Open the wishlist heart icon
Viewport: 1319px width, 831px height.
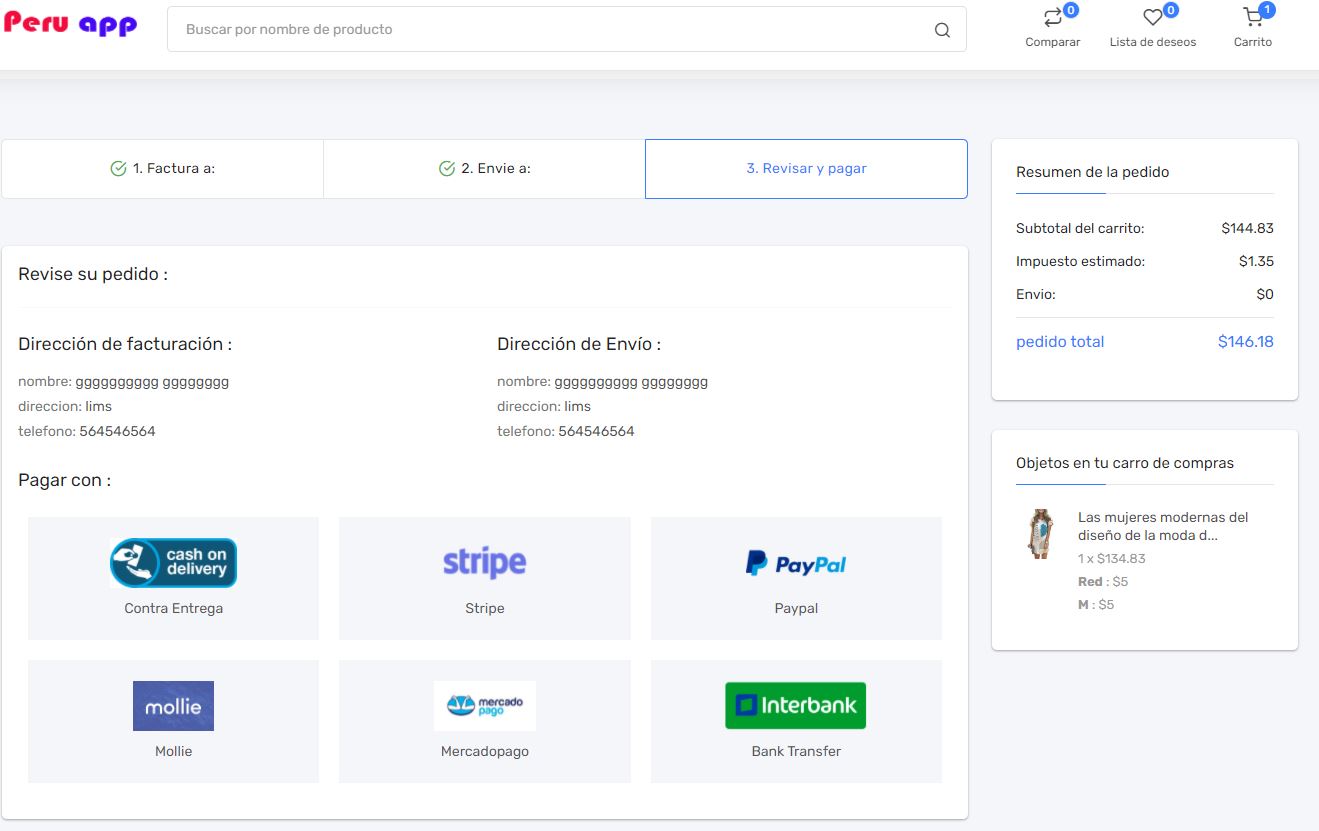coord(1153,18)
